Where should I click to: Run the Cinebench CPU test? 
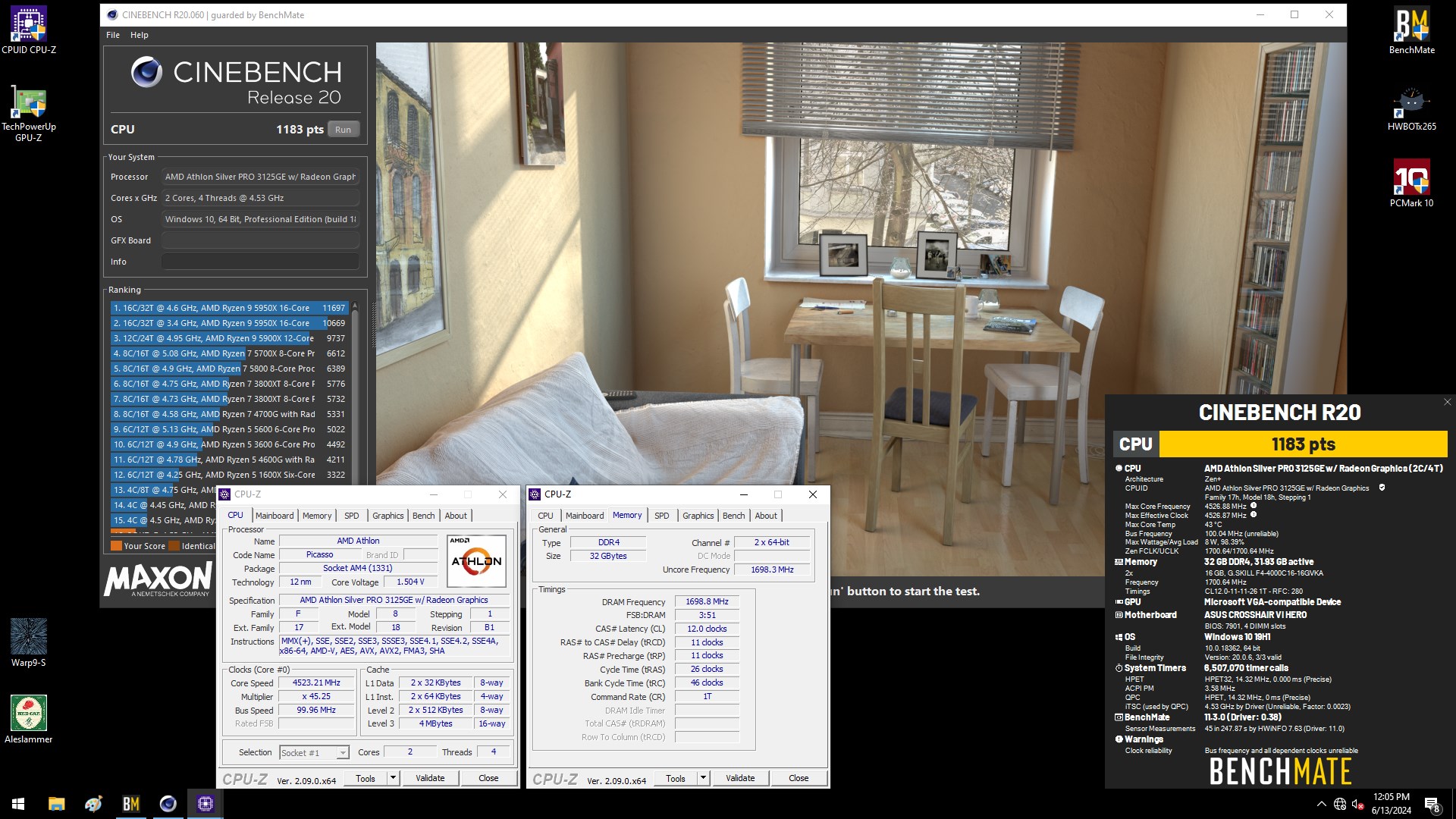click(343, 130)
